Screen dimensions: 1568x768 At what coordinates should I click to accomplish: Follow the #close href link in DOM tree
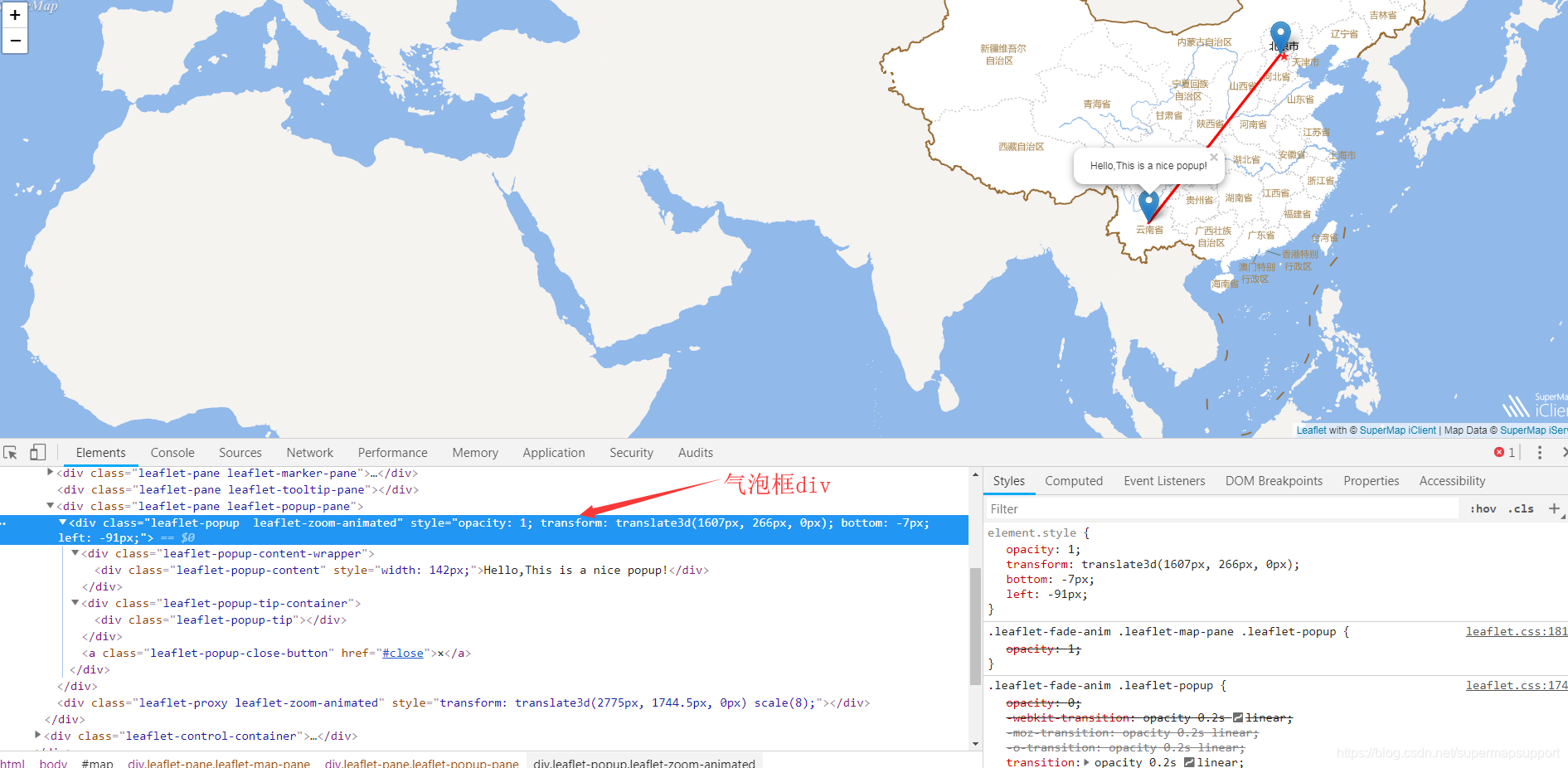pos(403,653)
